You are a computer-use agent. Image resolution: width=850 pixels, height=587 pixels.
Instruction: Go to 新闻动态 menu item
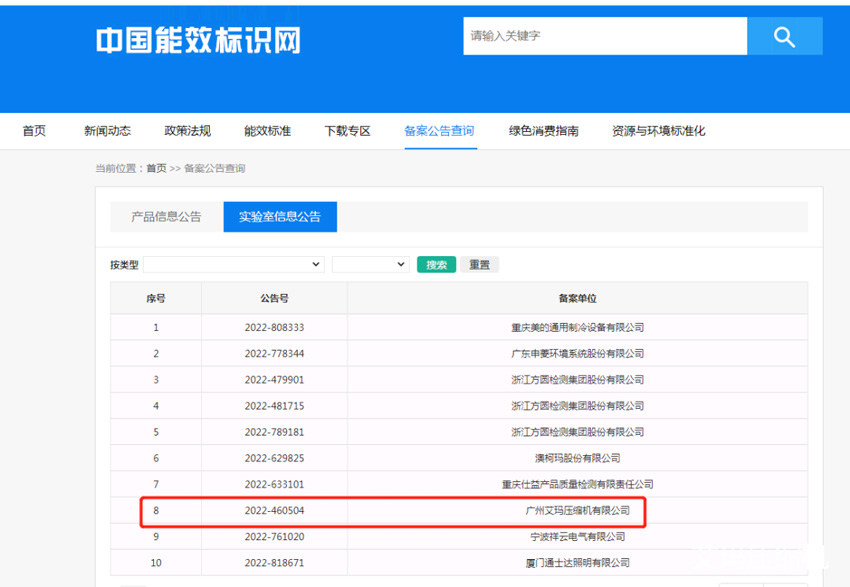tap(107, 131)
